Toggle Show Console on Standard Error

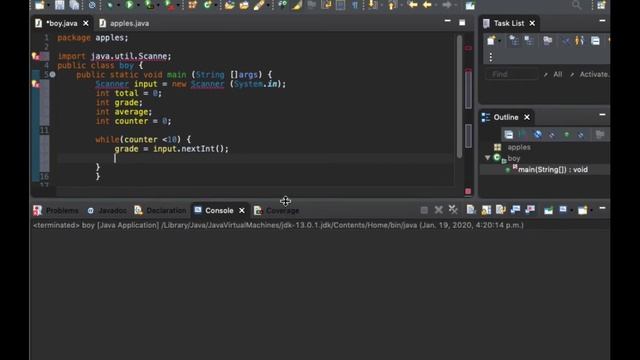[530, 210]
